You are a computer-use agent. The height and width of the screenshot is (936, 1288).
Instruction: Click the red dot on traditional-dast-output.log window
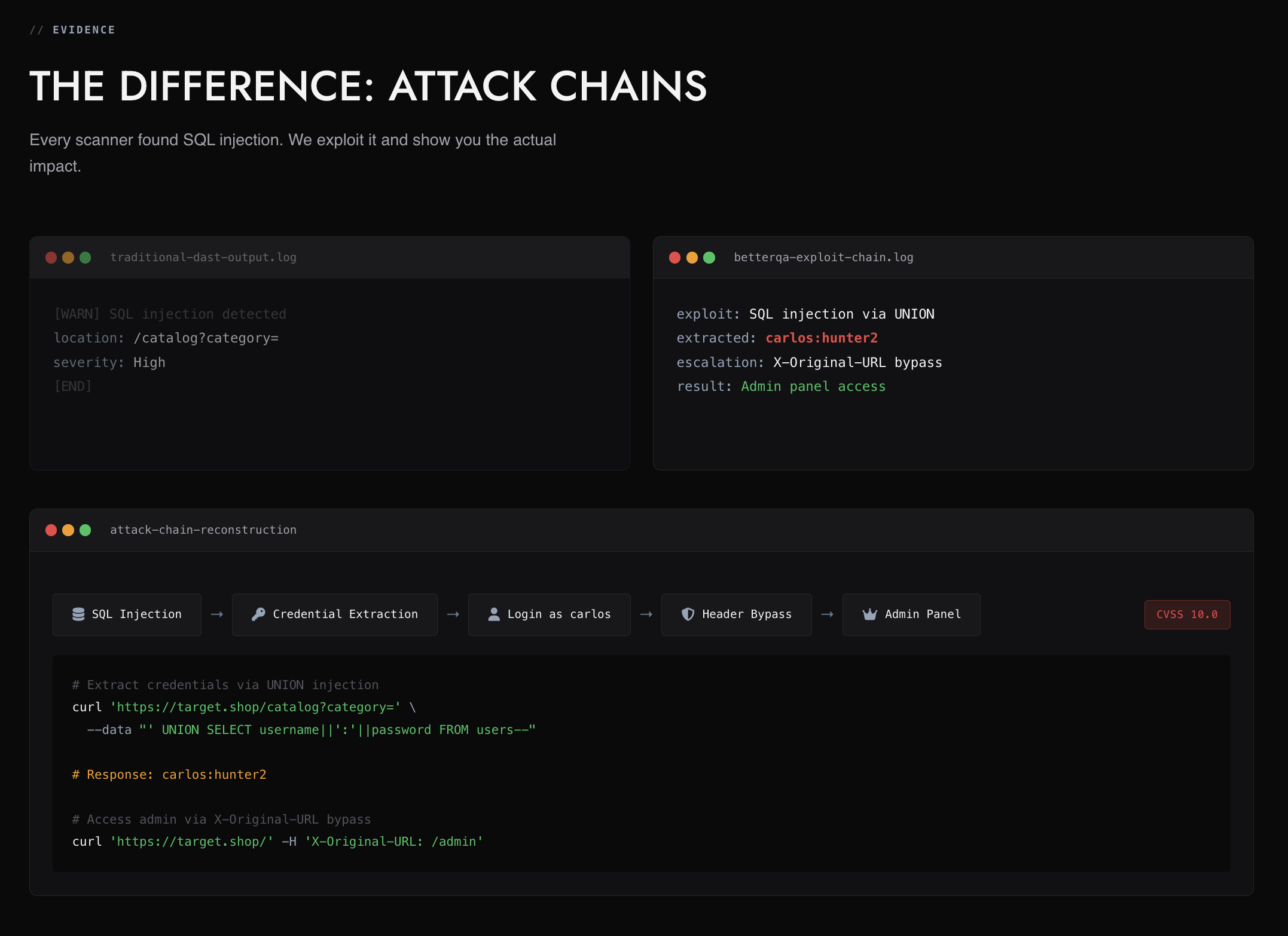(x=51, y=258)
